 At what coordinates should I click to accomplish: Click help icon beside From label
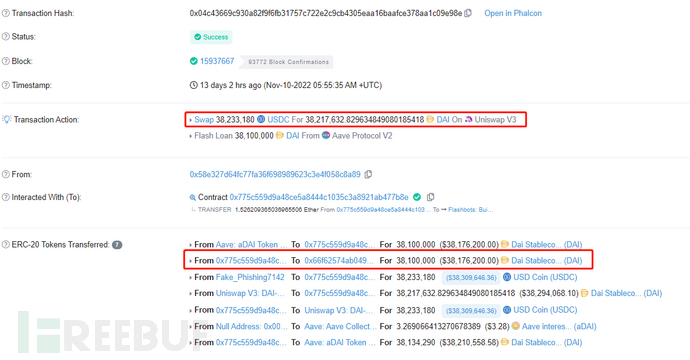click(6, 174)
